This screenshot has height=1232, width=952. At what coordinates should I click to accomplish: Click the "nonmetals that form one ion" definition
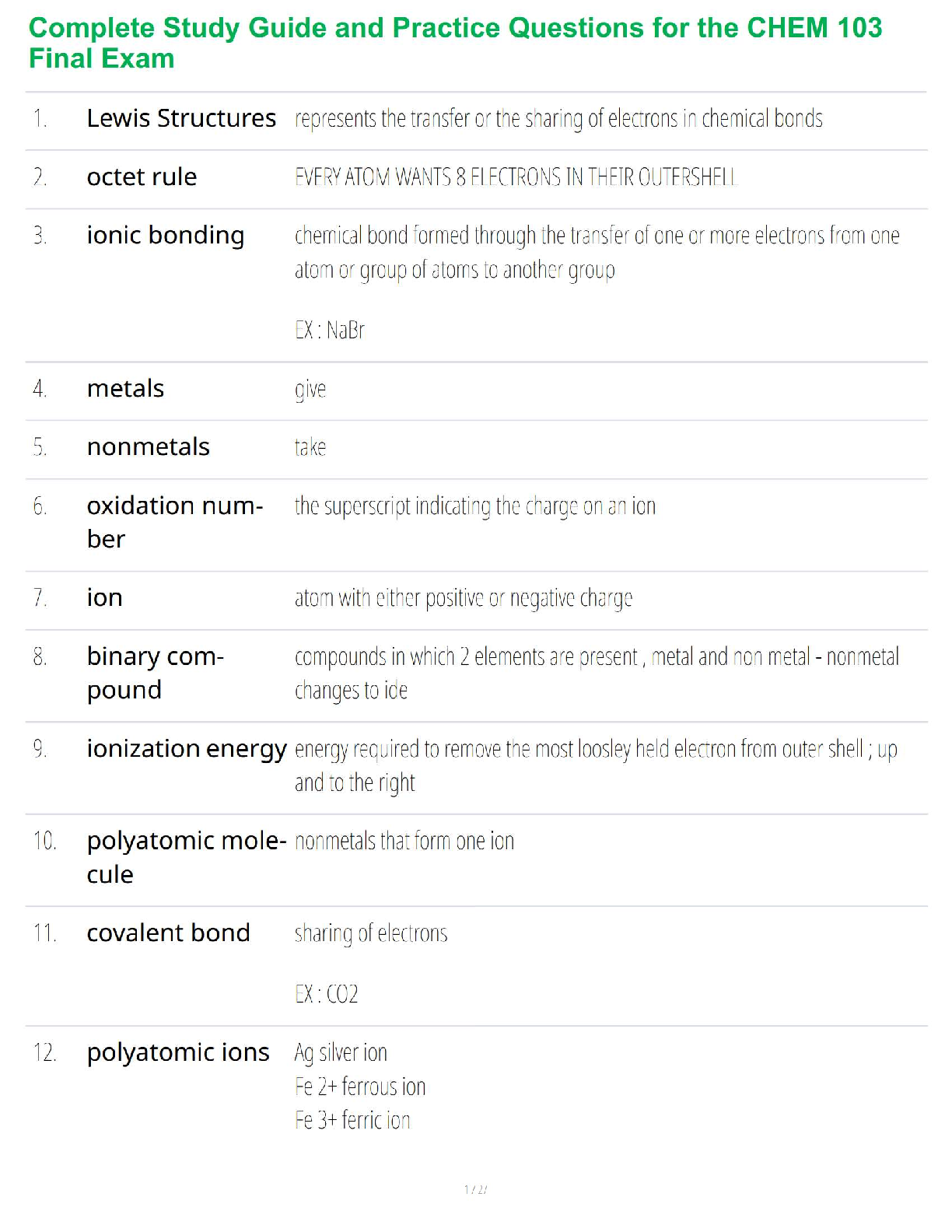click(404, 842)
